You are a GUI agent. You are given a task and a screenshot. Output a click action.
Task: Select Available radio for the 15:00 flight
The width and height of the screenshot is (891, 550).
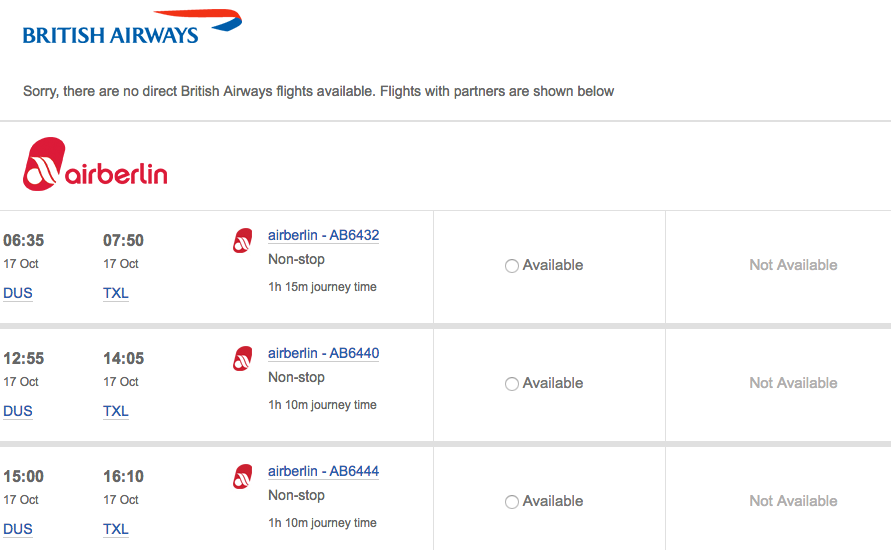click(x=512, y=502)
